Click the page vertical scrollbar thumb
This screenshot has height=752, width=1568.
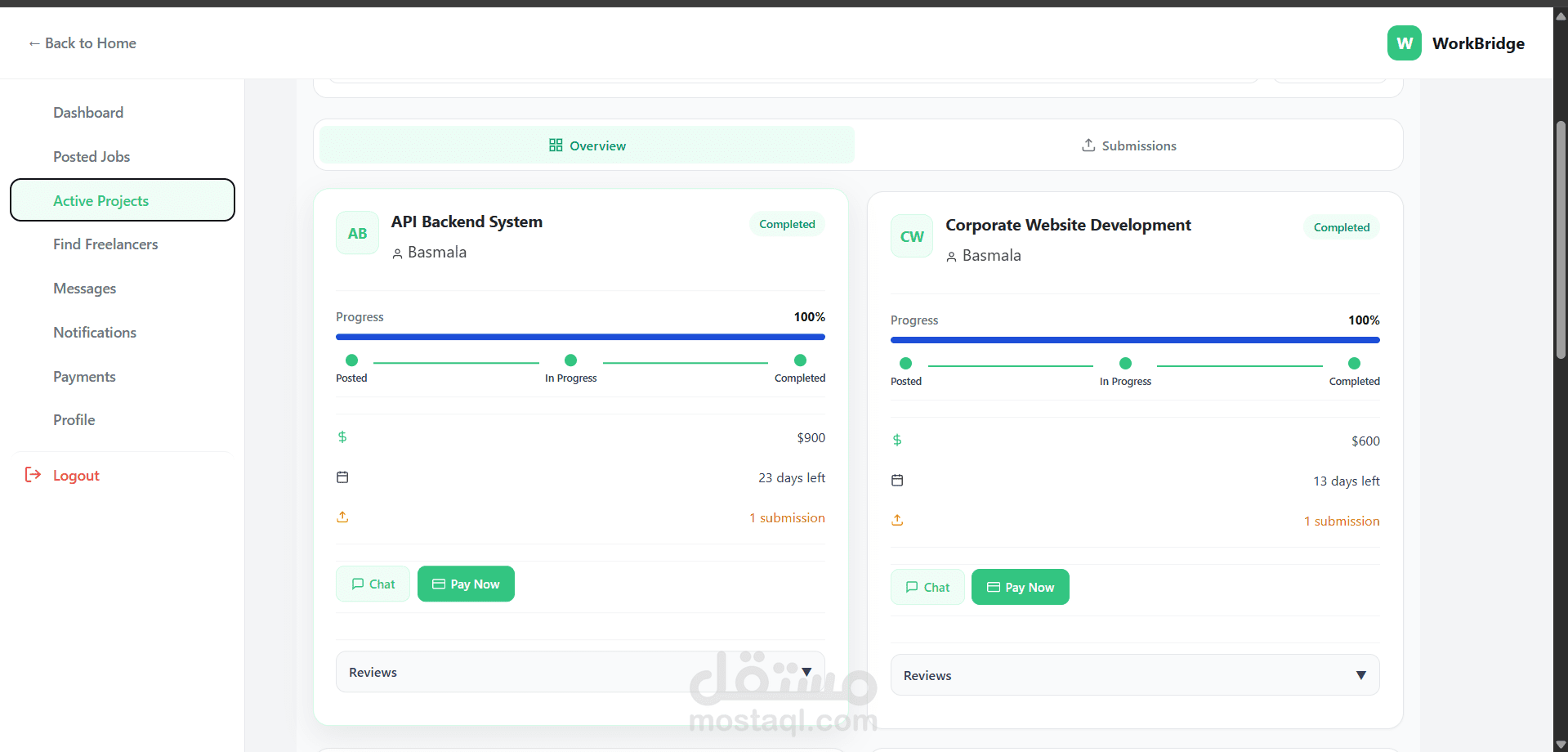[x=1561, y=239]
